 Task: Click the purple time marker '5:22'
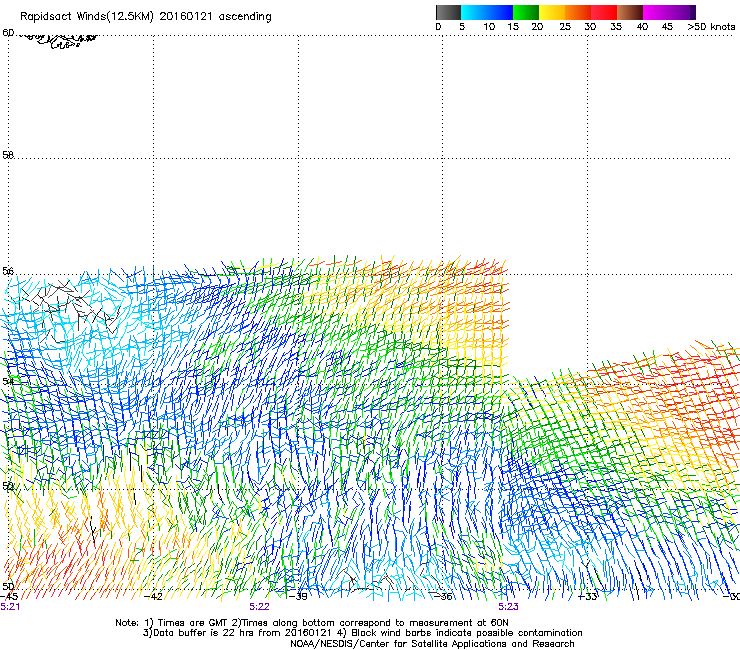pos(260,607)
